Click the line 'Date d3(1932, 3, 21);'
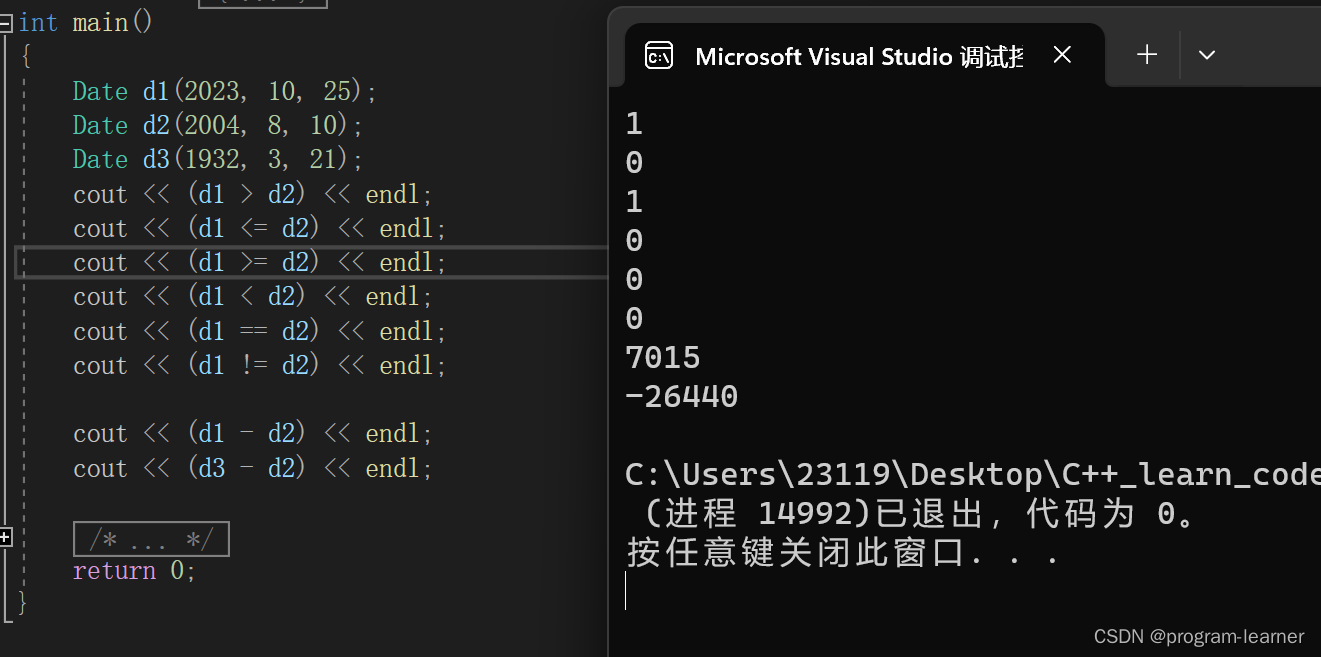Image resolution: width=1321 pixels, height=657 pixels. (218, 159)
